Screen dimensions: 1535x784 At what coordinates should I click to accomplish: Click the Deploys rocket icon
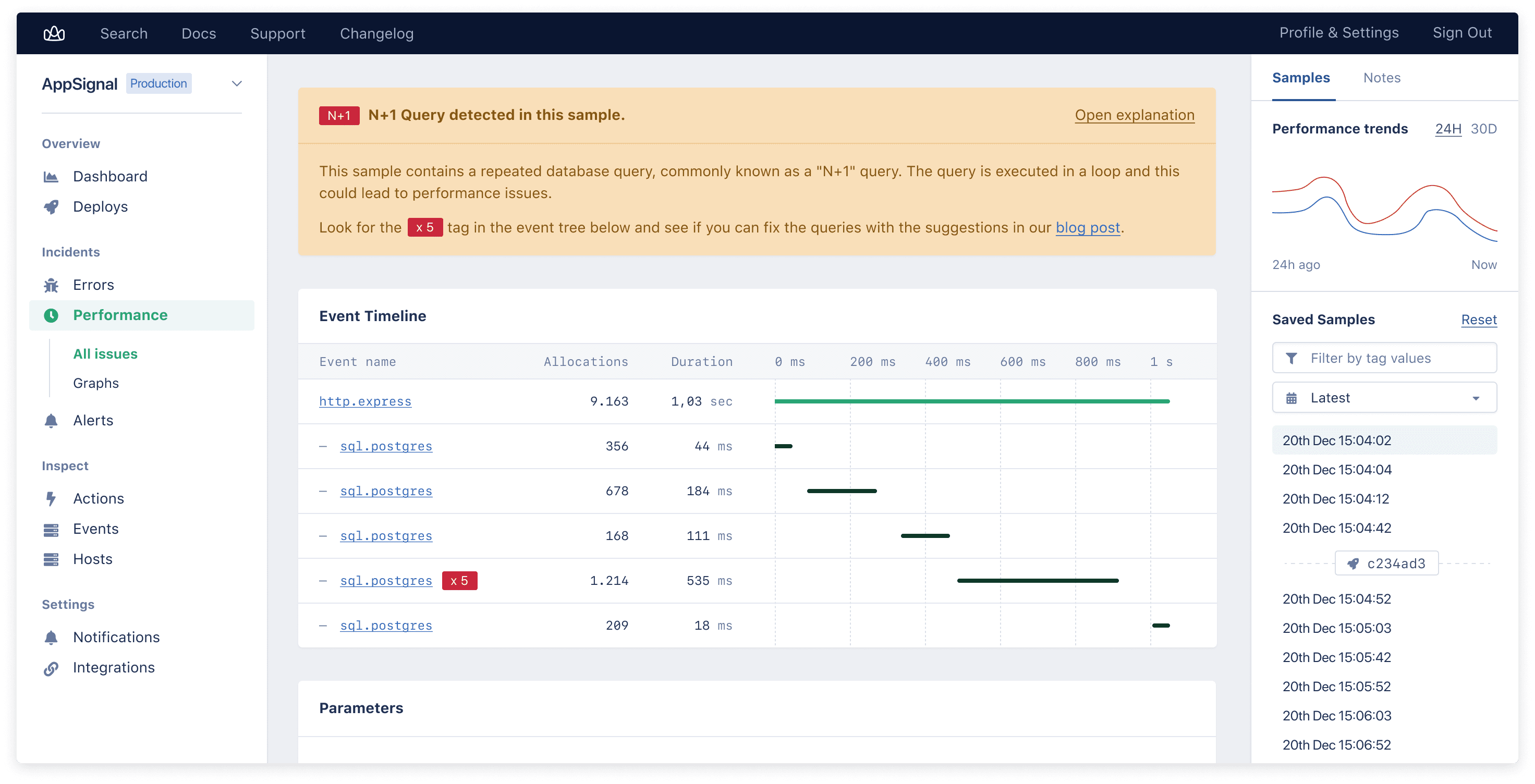click(51, 207)
